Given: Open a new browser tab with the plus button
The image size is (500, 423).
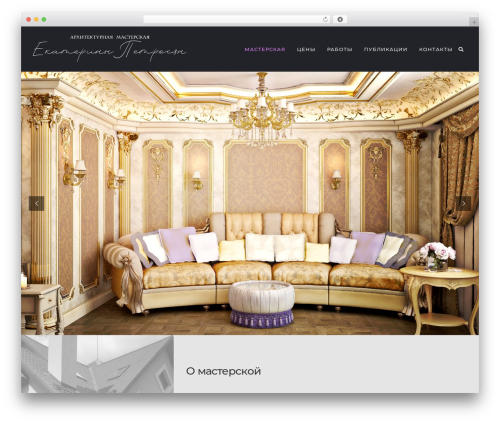Looking at the screenshot, I should tap(474, 22).
